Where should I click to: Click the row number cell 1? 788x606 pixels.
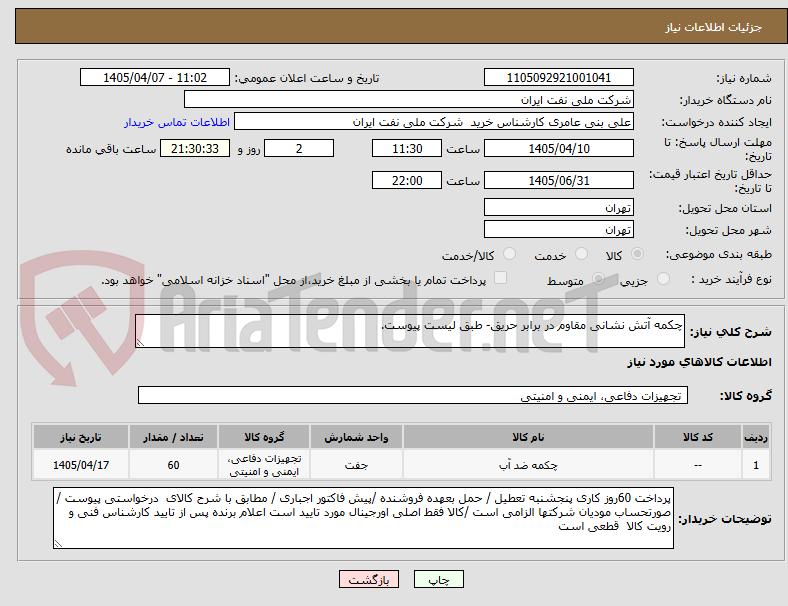coord(755,465)
